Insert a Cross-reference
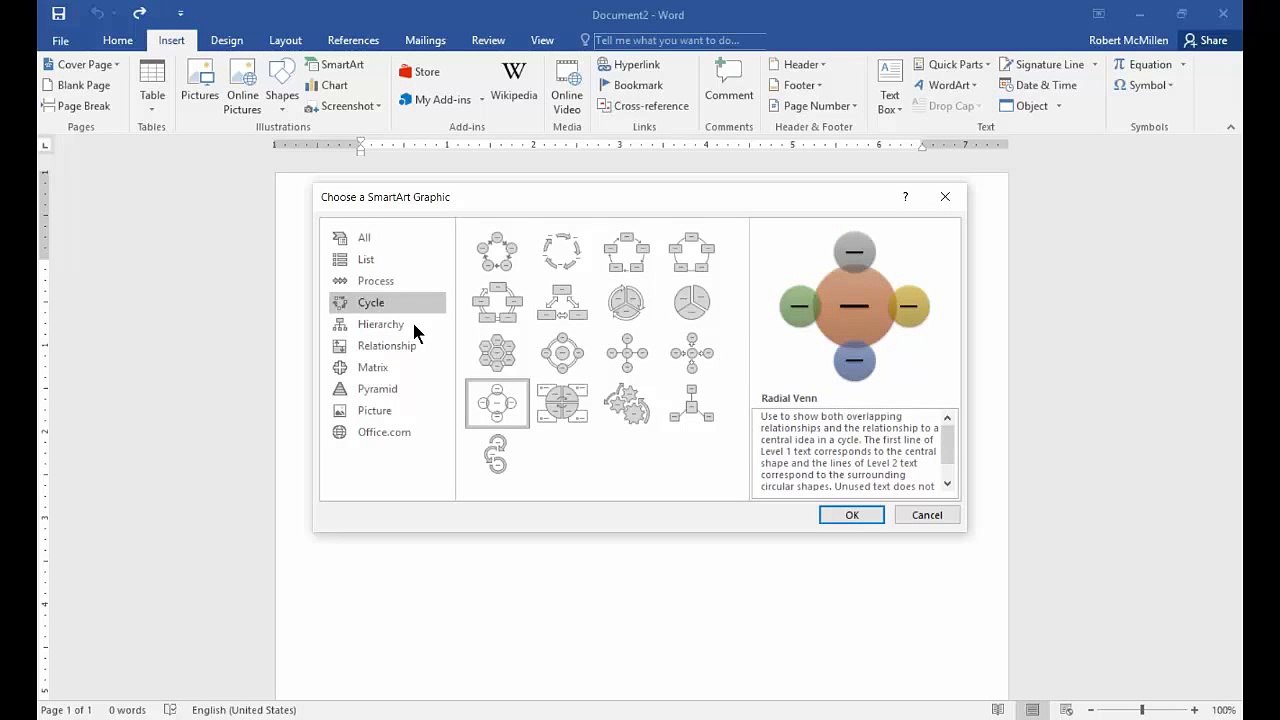Image resolution: width=1280 pixels, height=720 pixels. 643,106
